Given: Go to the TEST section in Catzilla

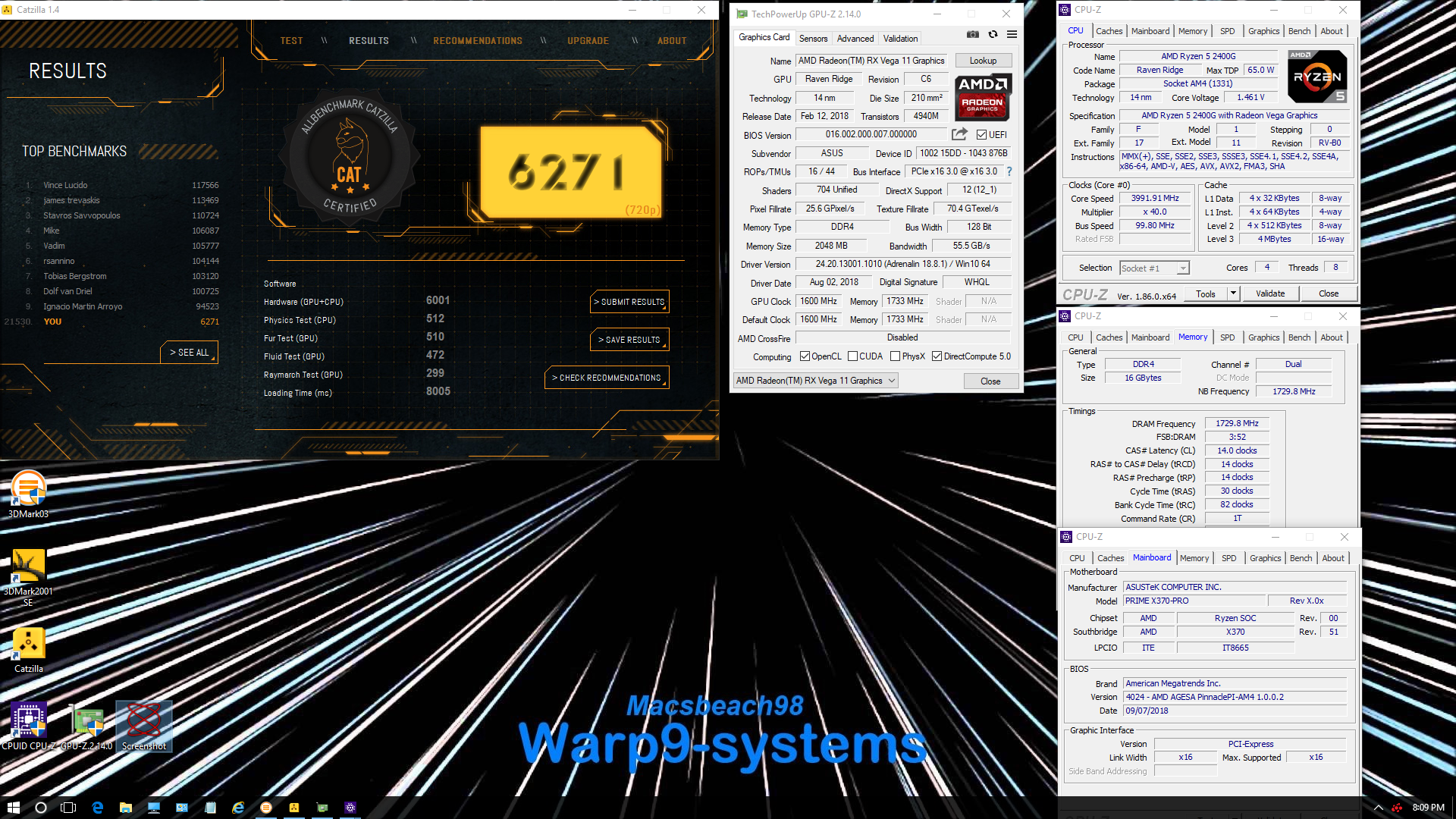Looking at the screenshot, I should pyautogui.click(x=291, y=41).
